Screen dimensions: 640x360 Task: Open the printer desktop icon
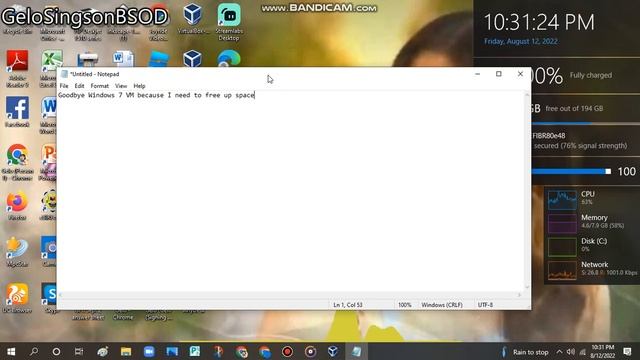tap(87, 60)
